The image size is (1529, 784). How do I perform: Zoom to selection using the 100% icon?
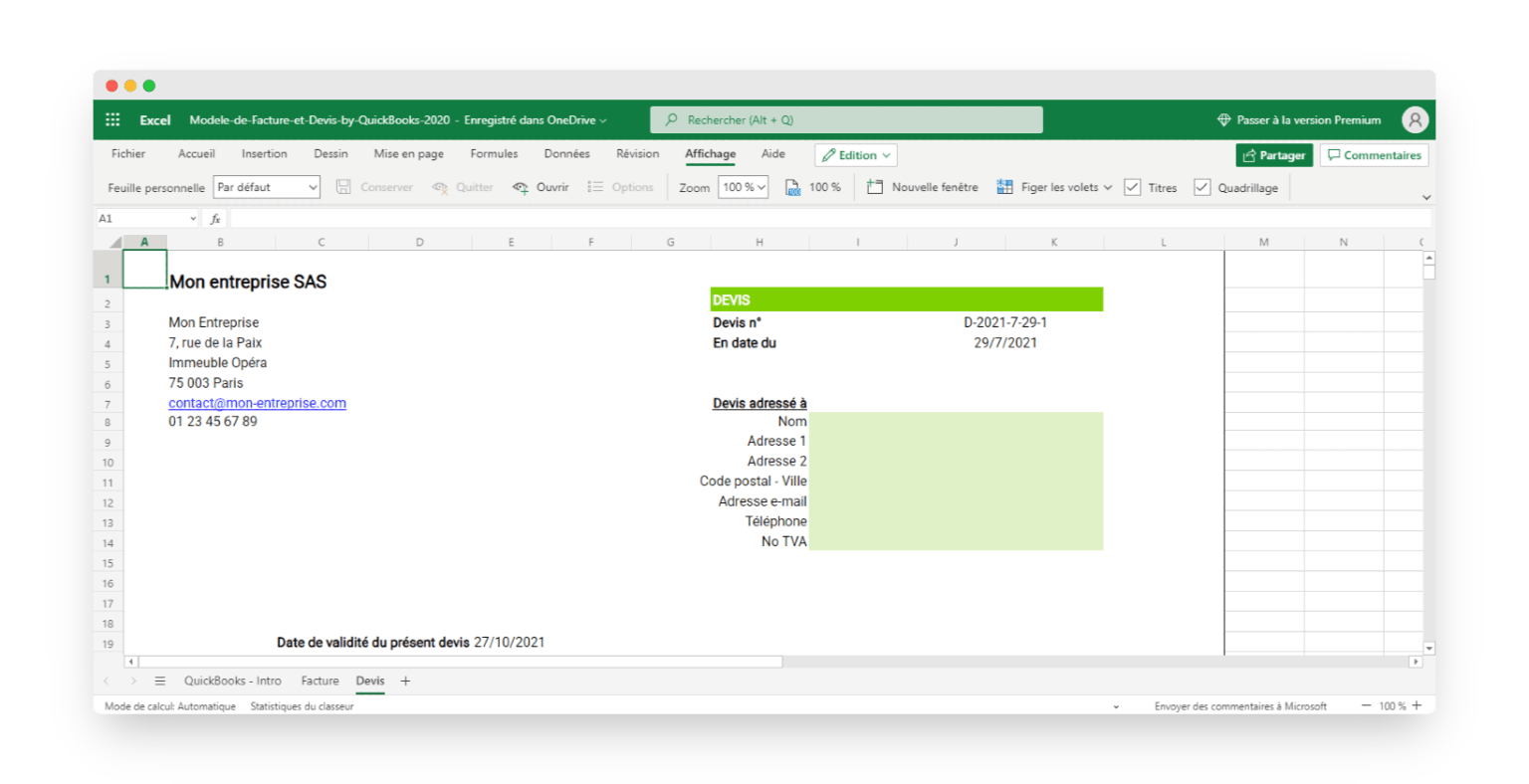(x=792, y=186)
